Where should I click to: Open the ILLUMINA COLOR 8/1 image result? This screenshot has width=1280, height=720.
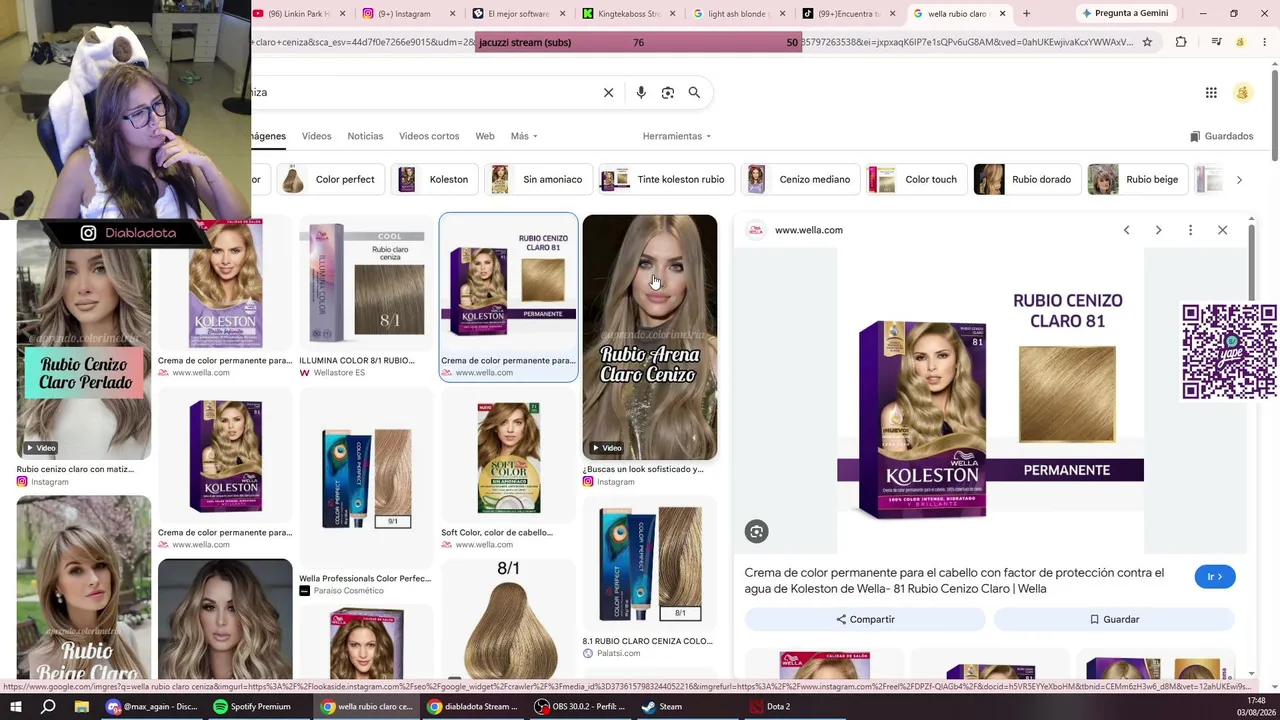(366, 284)
